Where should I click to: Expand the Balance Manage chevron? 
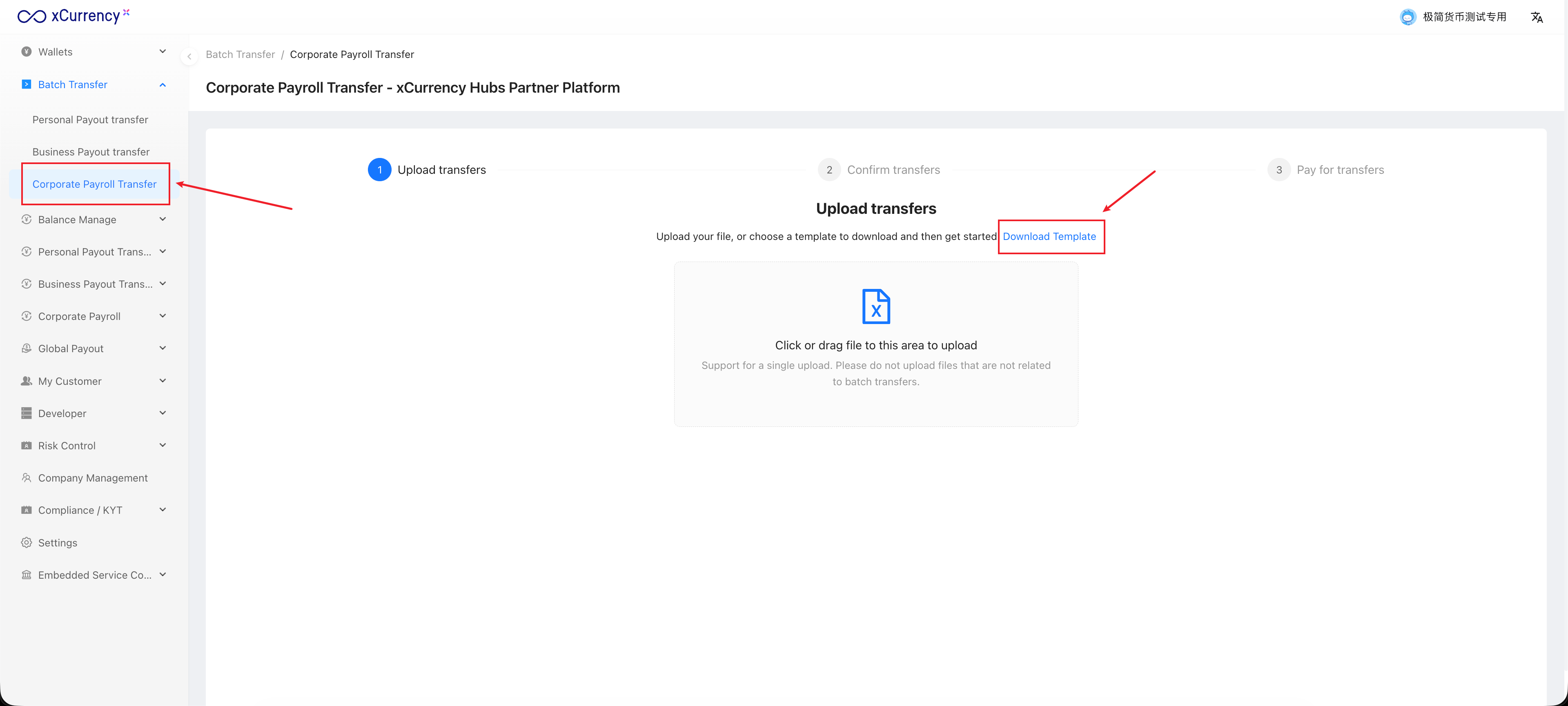pyautogui.click(x=163, y=220)
